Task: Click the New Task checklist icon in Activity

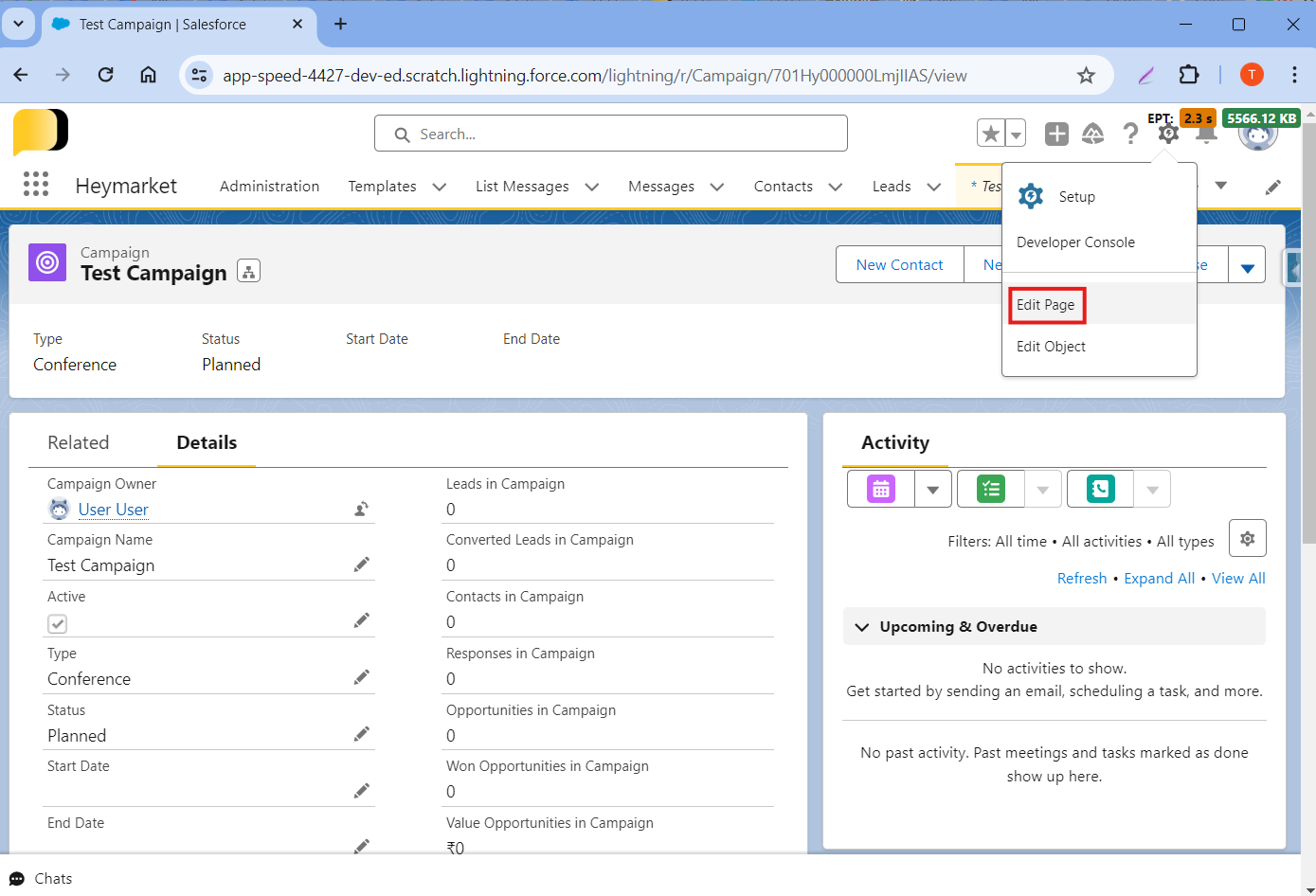Action: 991,489
